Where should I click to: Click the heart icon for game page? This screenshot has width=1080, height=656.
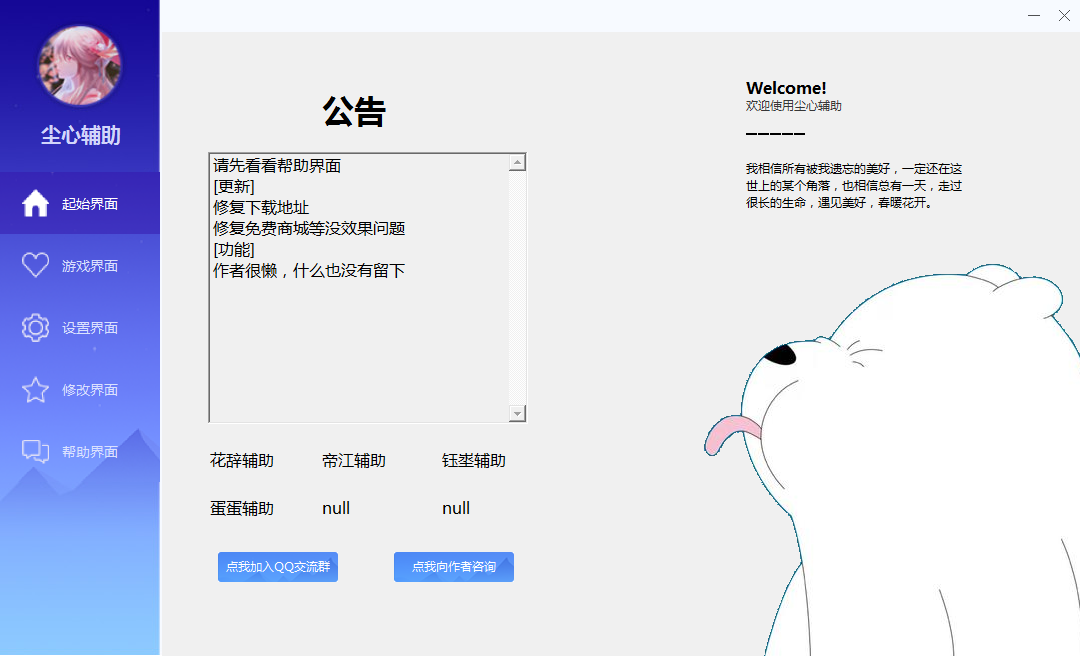35,265
